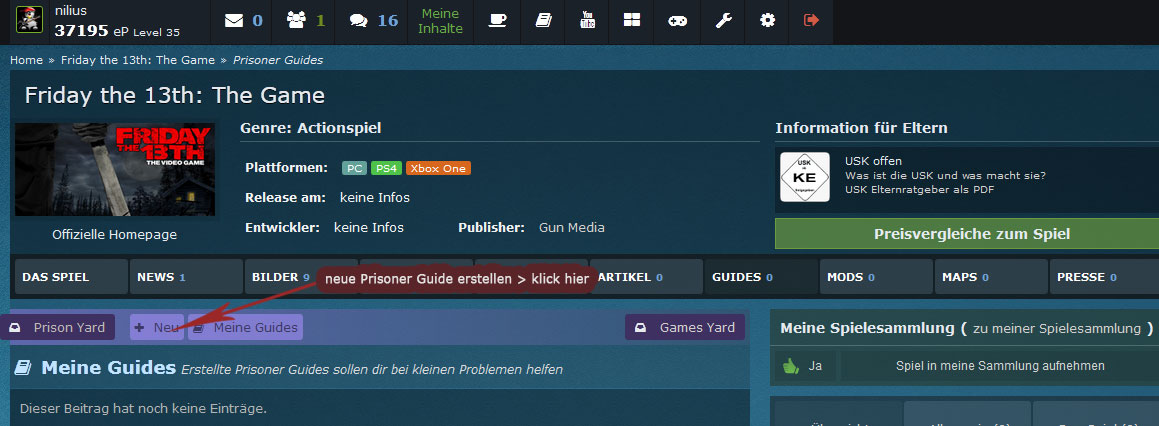Click the Meine Guides heading book icon
The width and height of the screenshot is (1159, 426).
coord(23,368)
